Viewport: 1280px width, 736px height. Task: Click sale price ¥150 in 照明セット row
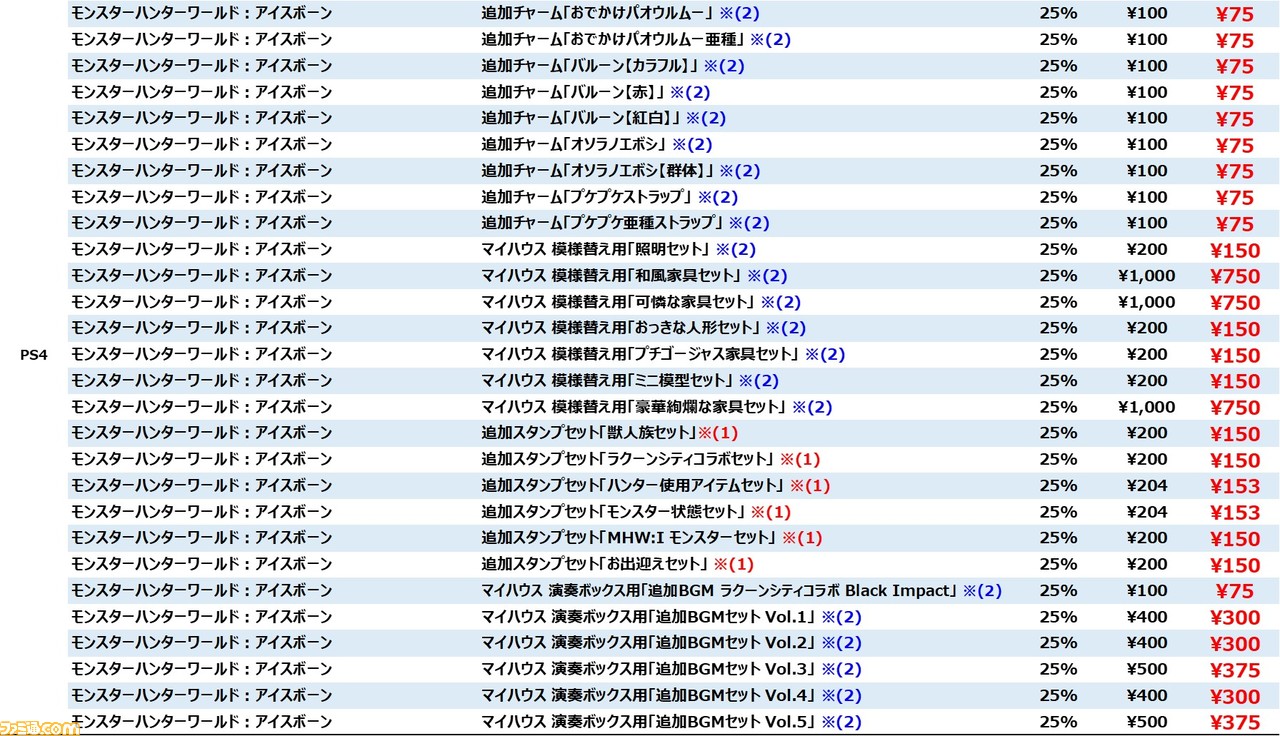[x=1234, y=250]
